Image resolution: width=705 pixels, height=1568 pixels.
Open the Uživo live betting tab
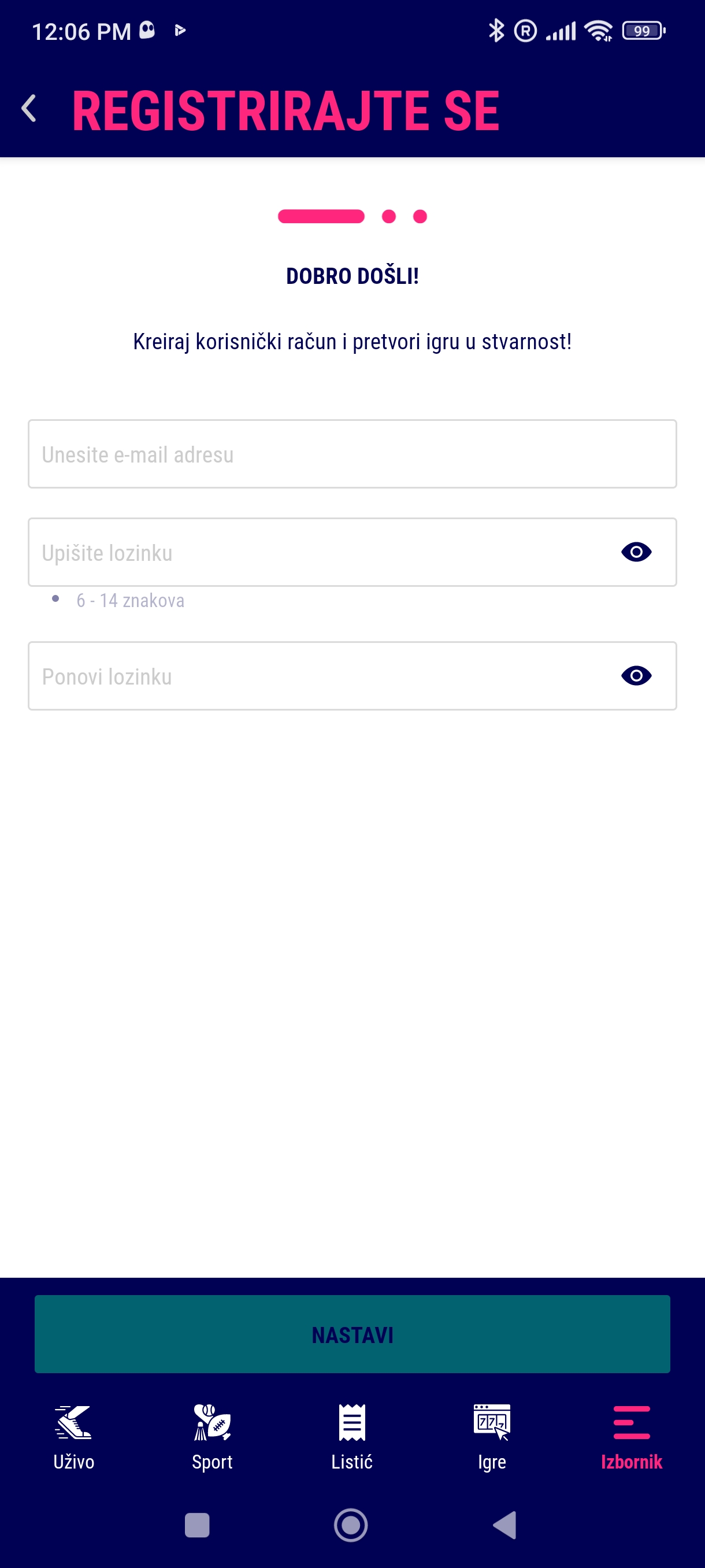(73, 1422)
